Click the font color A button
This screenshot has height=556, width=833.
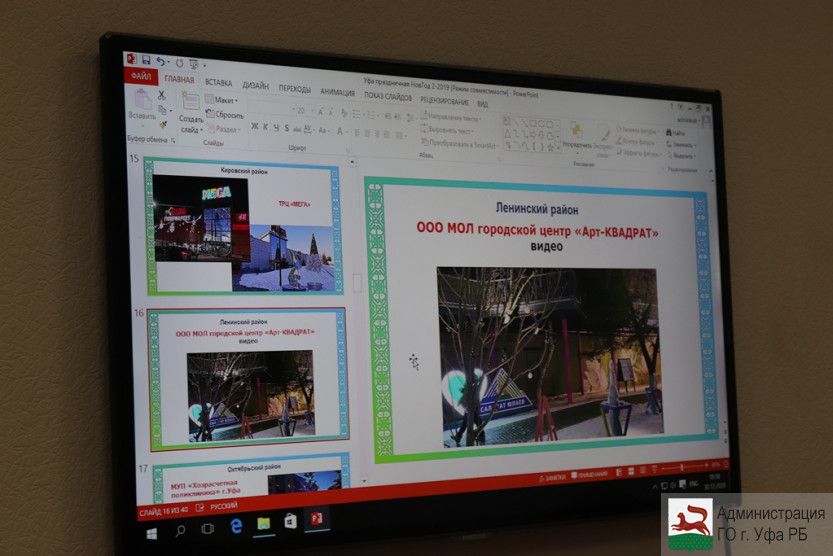click(341, 132)
